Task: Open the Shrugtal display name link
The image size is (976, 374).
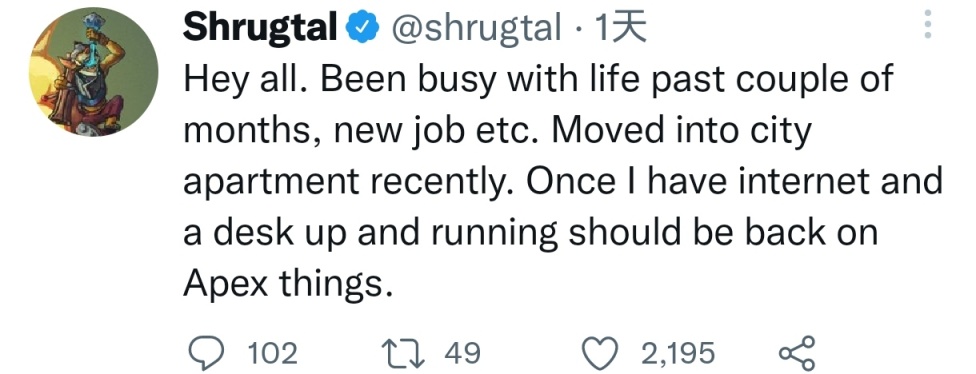Action: click(x=260, y=29)
